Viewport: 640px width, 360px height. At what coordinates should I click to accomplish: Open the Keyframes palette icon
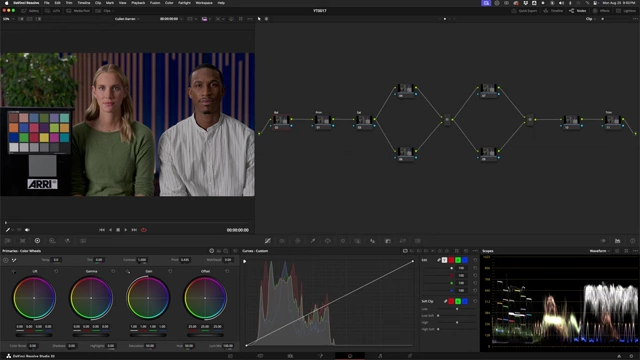point(603,241)
